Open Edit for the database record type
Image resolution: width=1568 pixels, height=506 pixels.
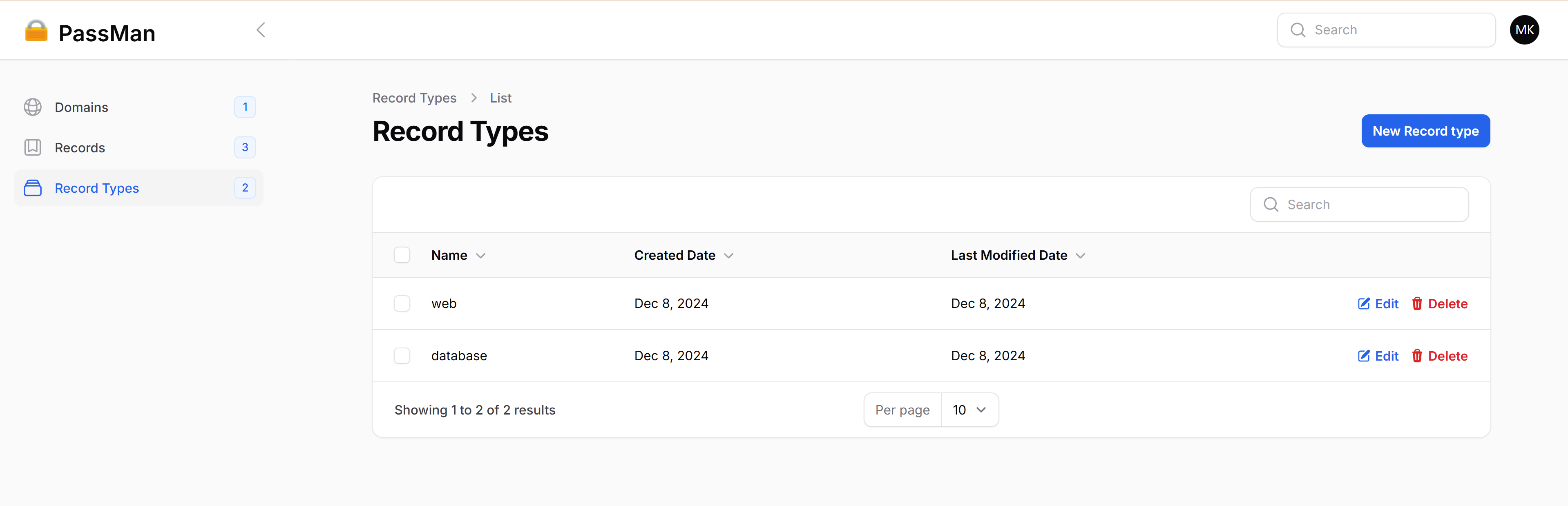point(1364,356)
